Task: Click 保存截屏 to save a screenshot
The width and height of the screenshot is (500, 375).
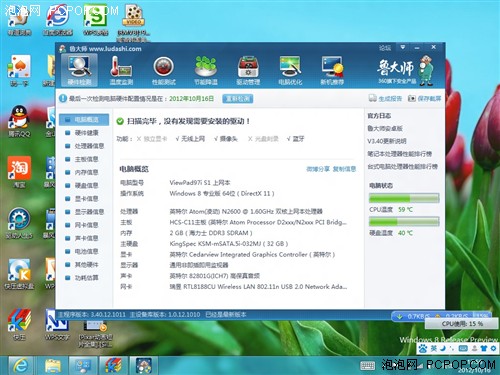Action: coord(424,98)
